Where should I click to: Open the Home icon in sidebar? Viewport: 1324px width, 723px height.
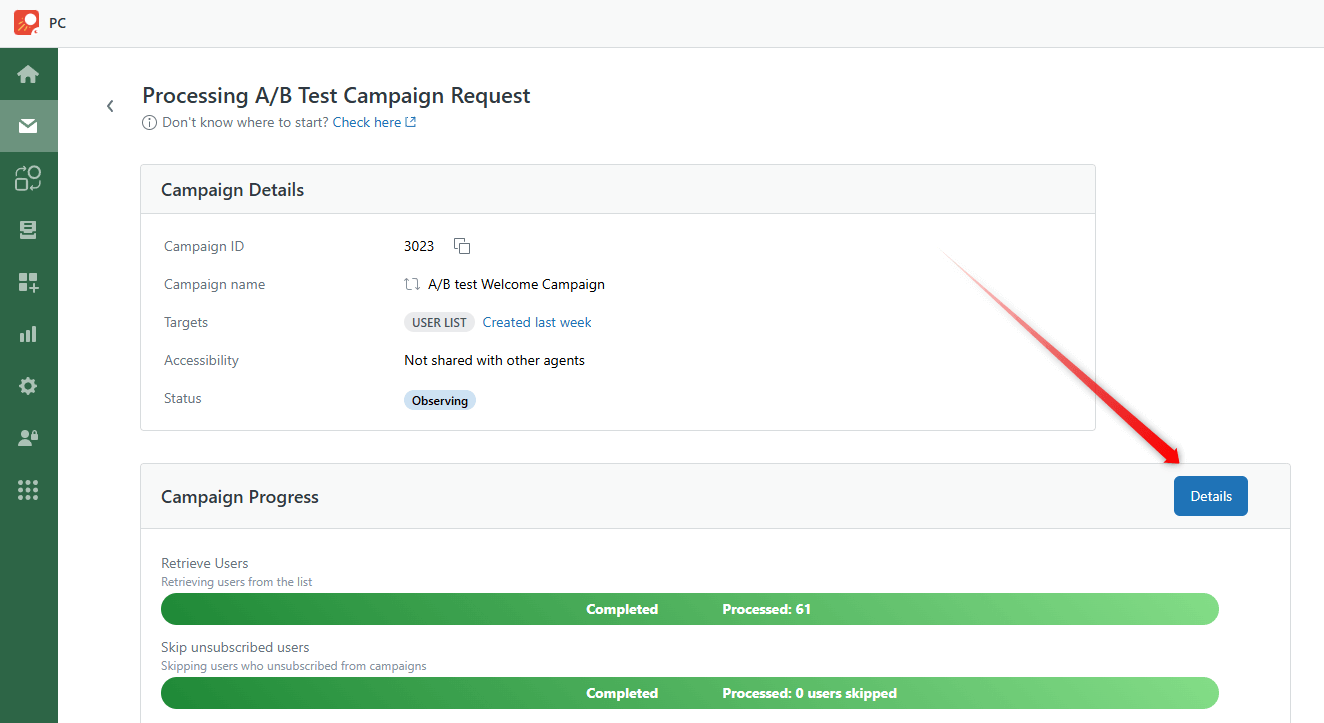coord(28,74)
